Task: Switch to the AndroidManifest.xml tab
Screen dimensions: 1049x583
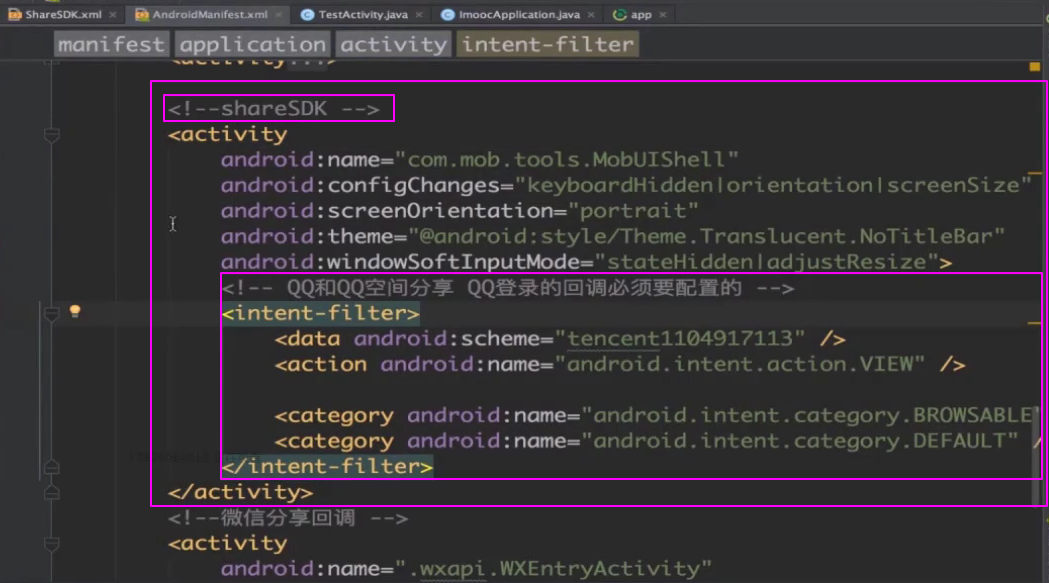Action: click(x=209, y=14)
